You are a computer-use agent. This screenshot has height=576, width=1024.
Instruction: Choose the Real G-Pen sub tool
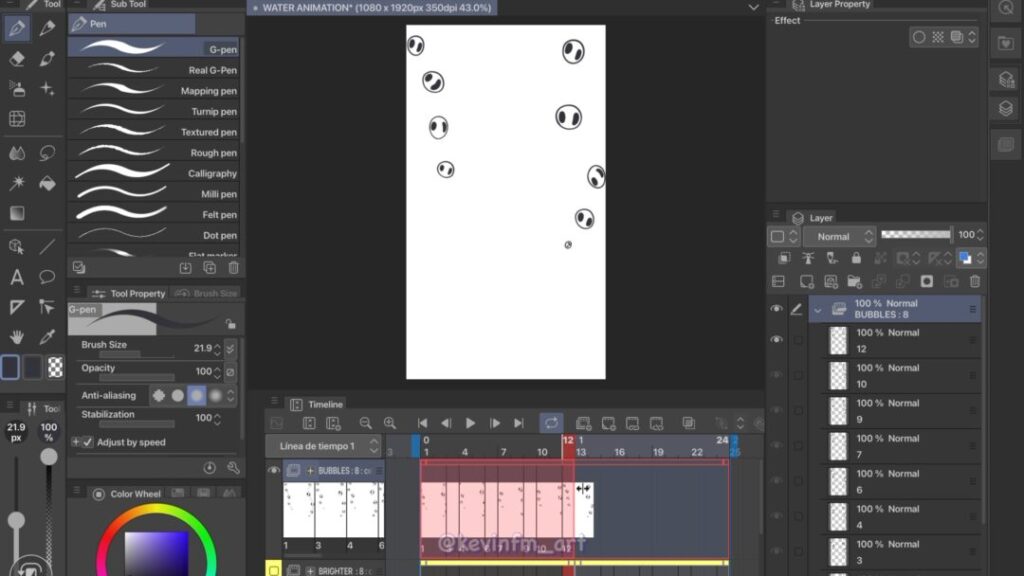pos(155,70)
